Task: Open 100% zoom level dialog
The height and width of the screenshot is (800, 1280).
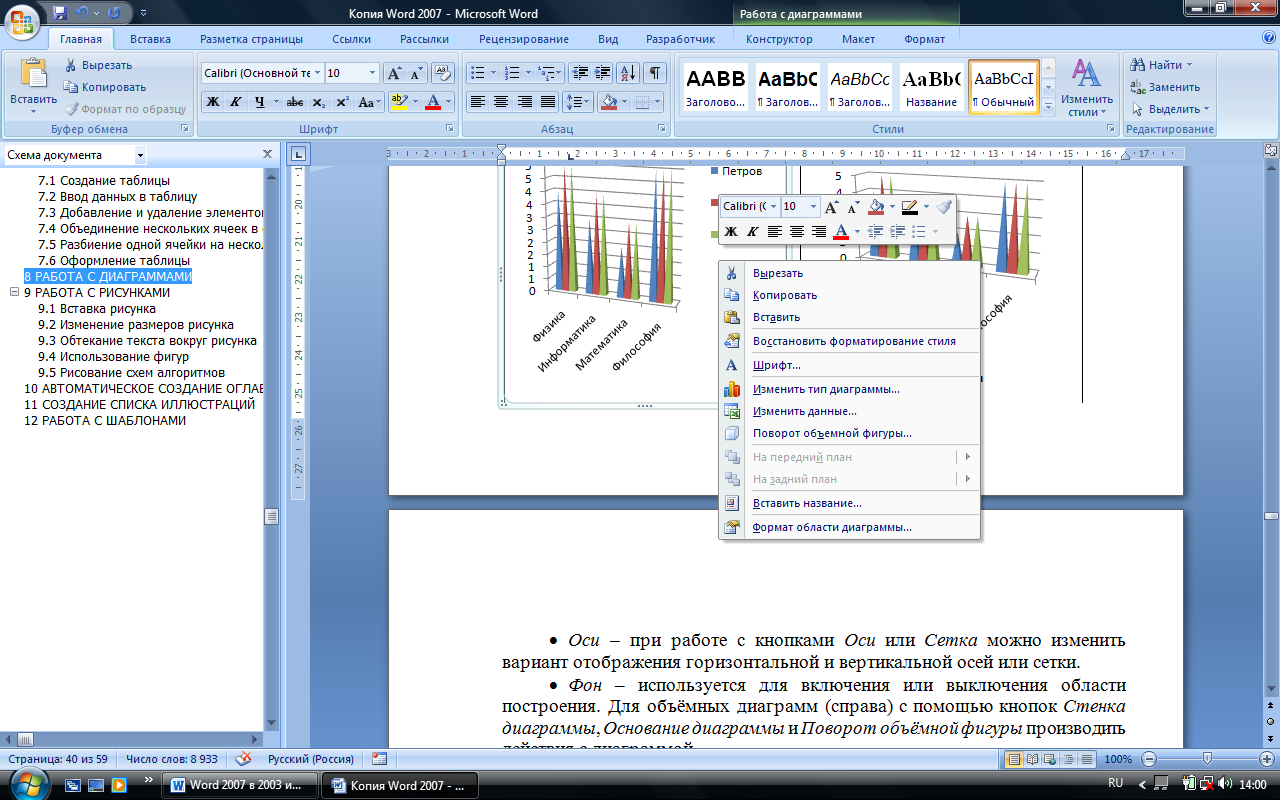Action: 1118,759
